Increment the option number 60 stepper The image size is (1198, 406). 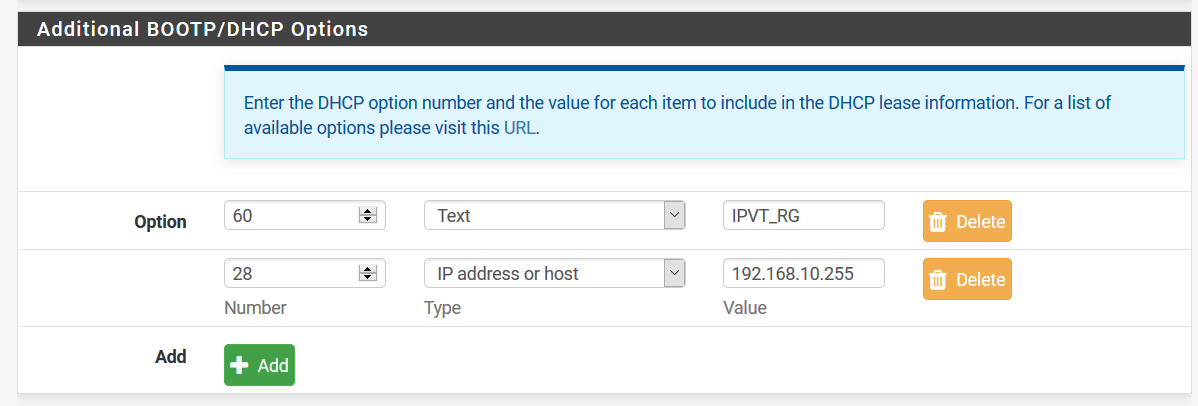[x=367, y=211]
